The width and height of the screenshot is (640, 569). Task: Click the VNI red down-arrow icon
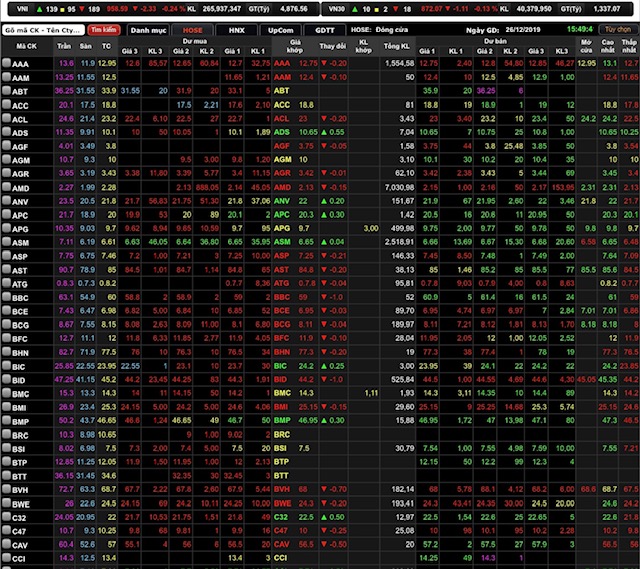tap(98, 8)
